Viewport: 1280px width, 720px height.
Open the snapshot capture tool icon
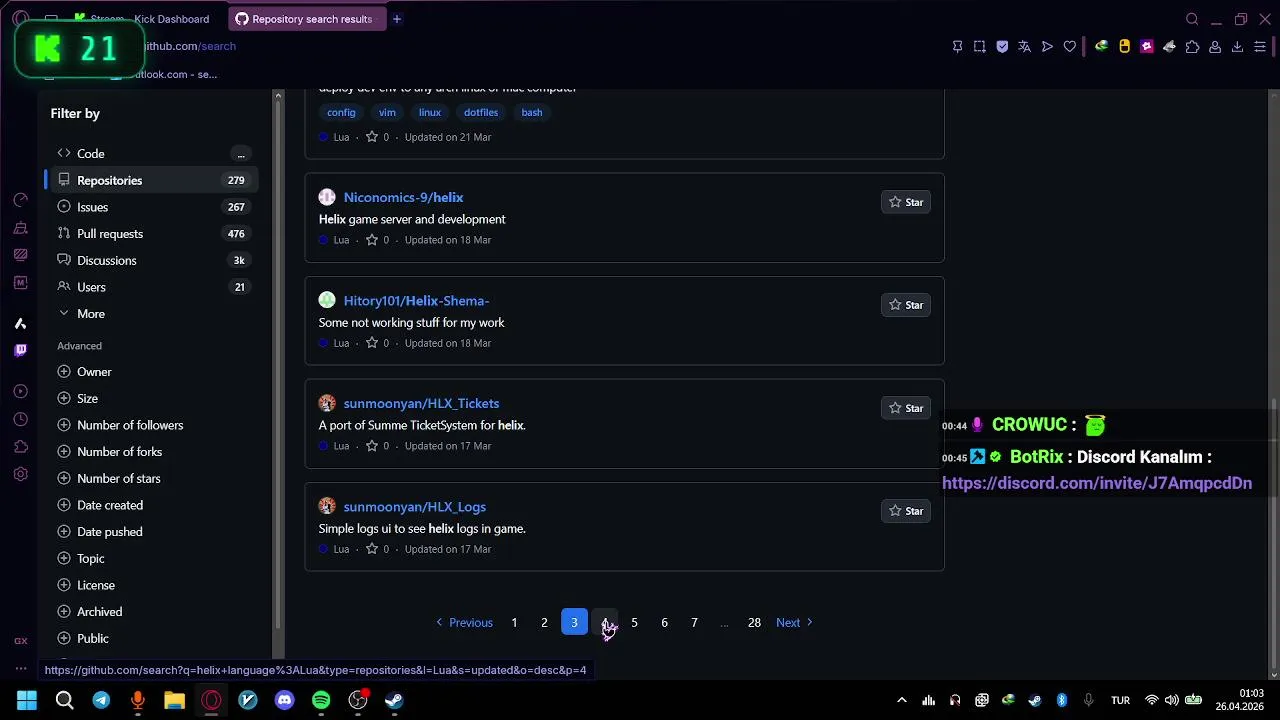980,46
